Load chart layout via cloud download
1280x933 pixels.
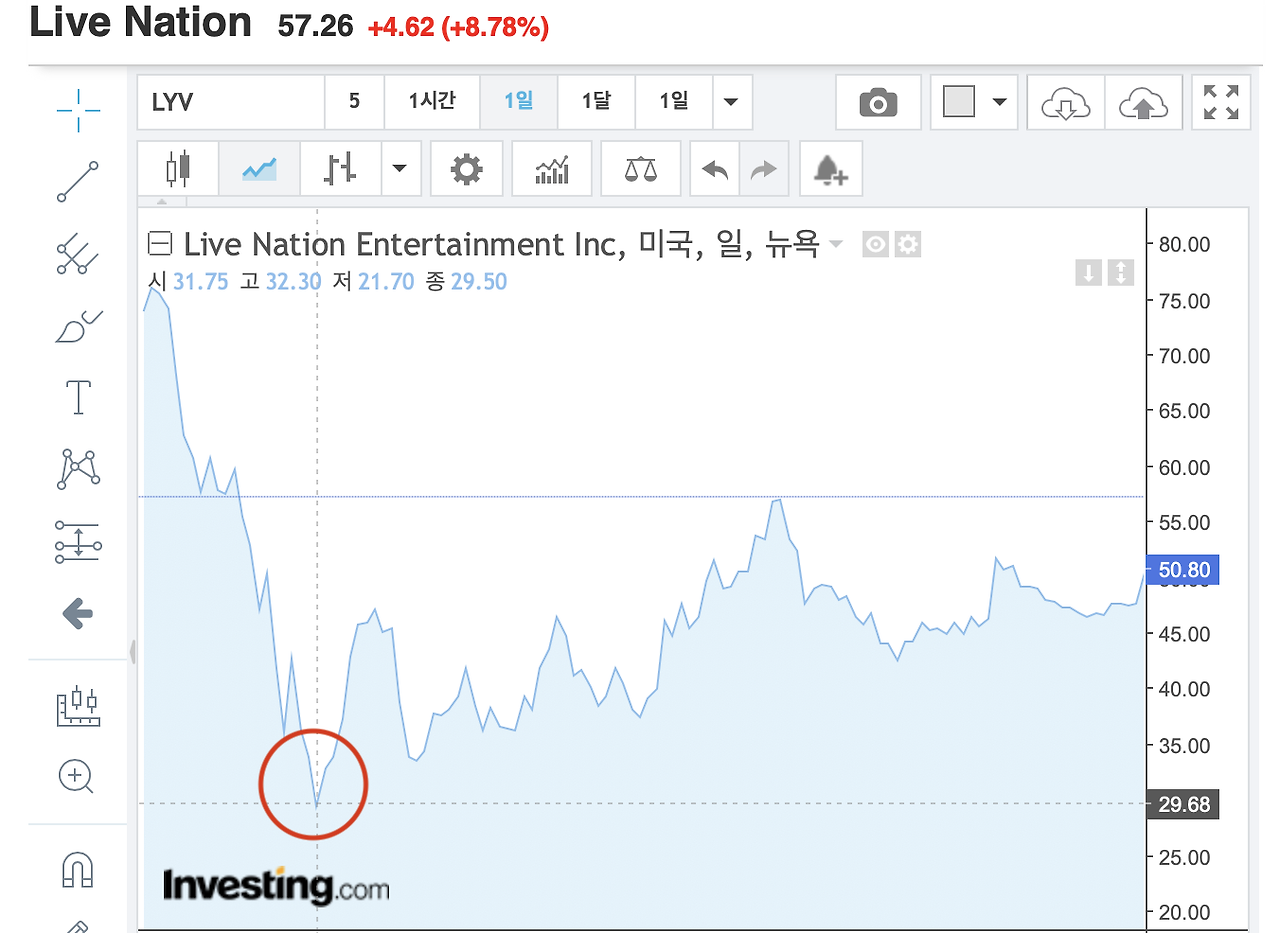click(x=1066, y=102)
